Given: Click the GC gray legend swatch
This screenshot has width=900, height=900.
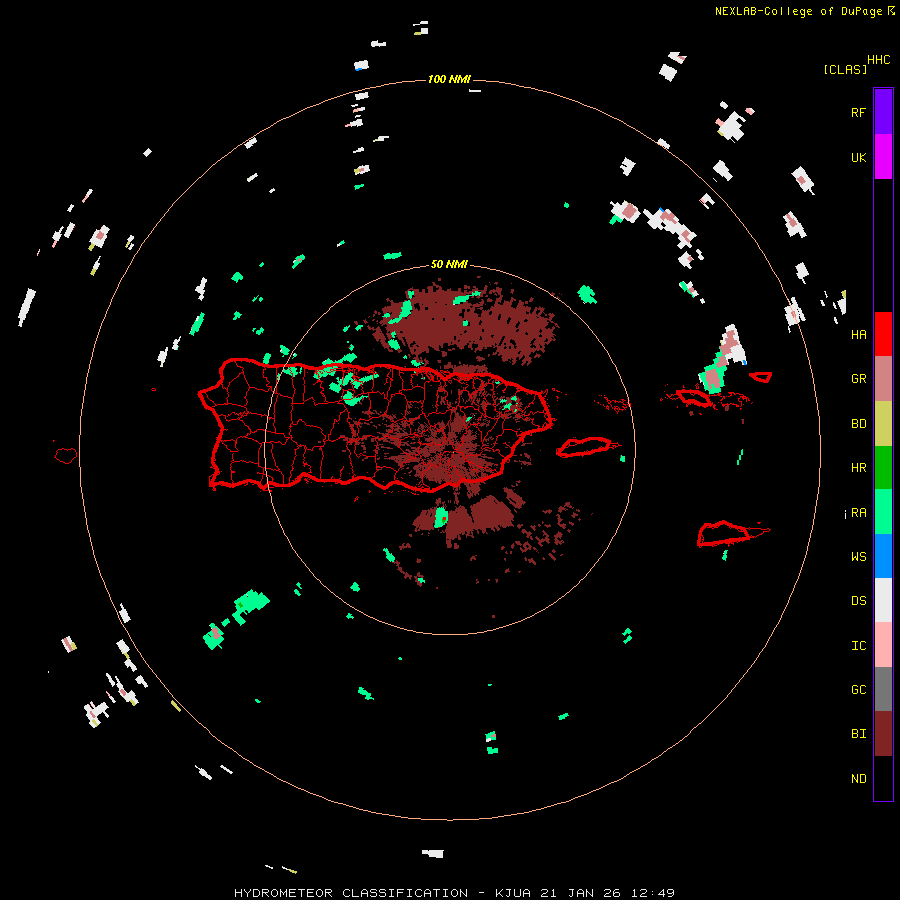Looking at the screenshot, I should (x=883, y=689).
